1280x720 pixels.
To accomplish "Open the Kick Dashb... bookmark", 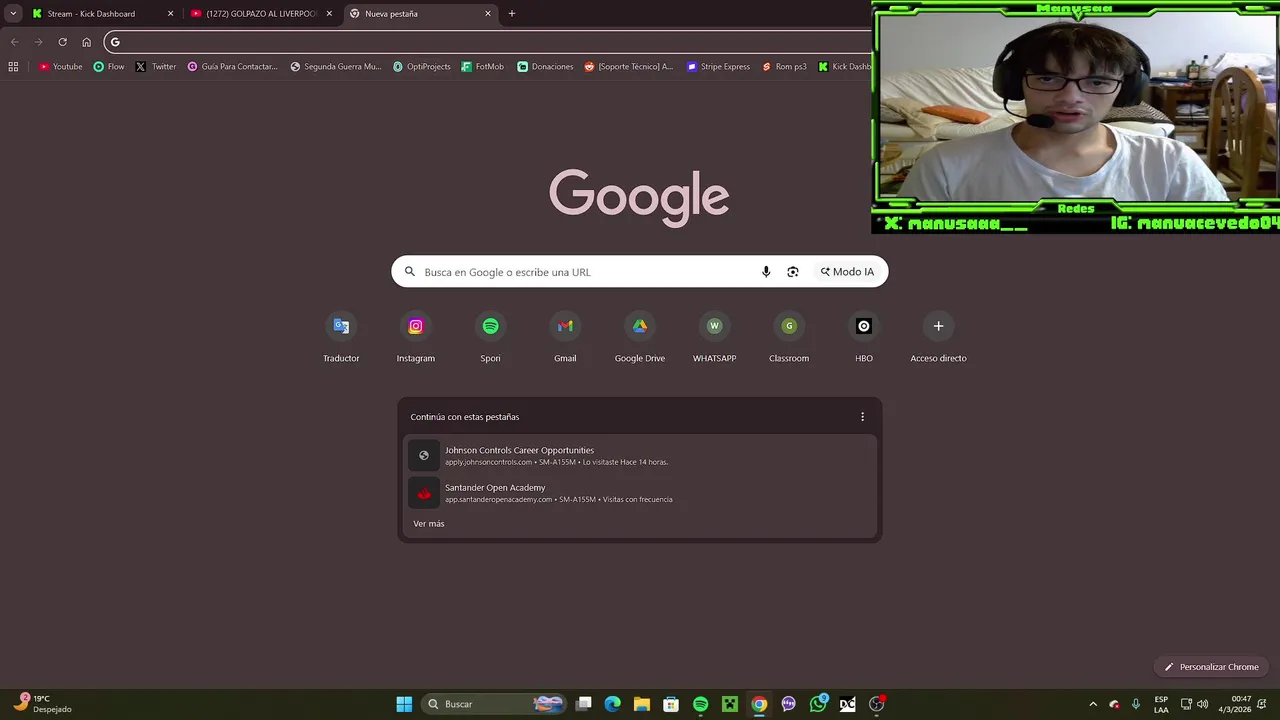I will pos(844,67).
